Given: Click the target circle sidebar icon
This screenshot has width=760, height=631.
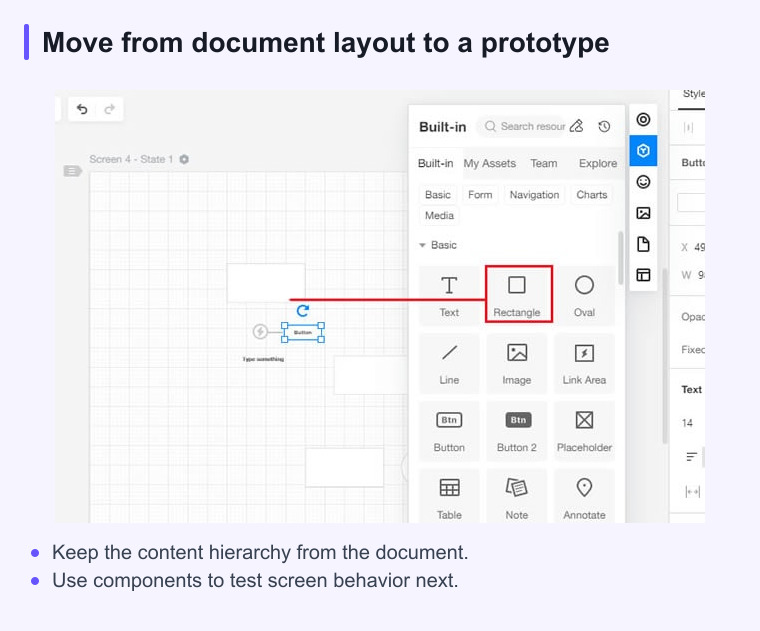Looking at the screenshot, I should [643, 120].
